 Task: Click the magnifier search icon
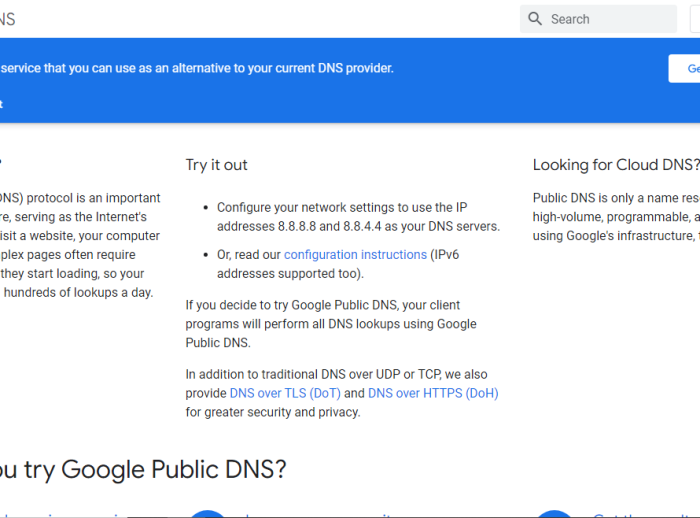pos(534,19)
